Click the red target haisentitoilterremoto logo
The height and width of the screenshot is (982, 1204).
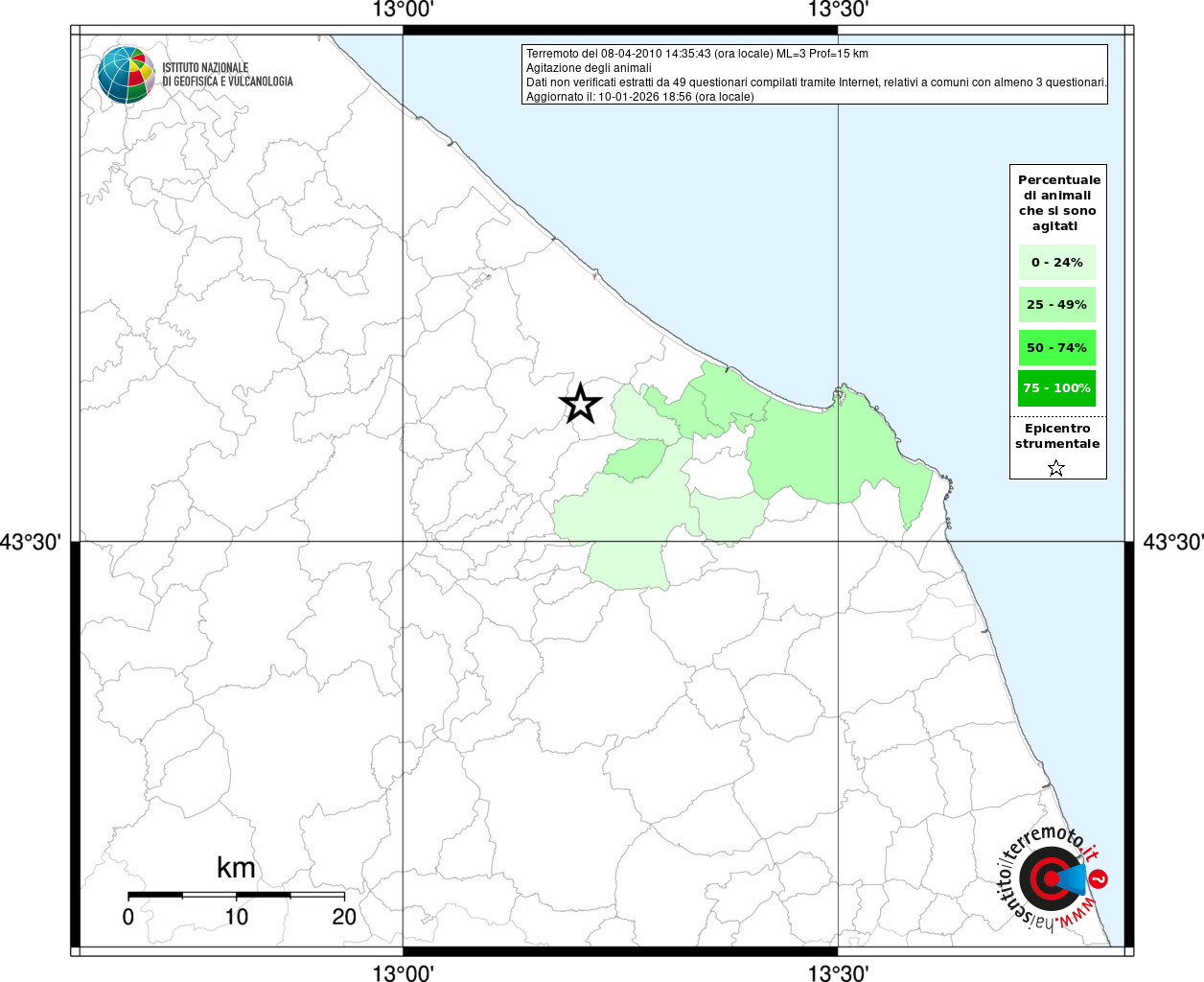click(x=1050, y=878)
